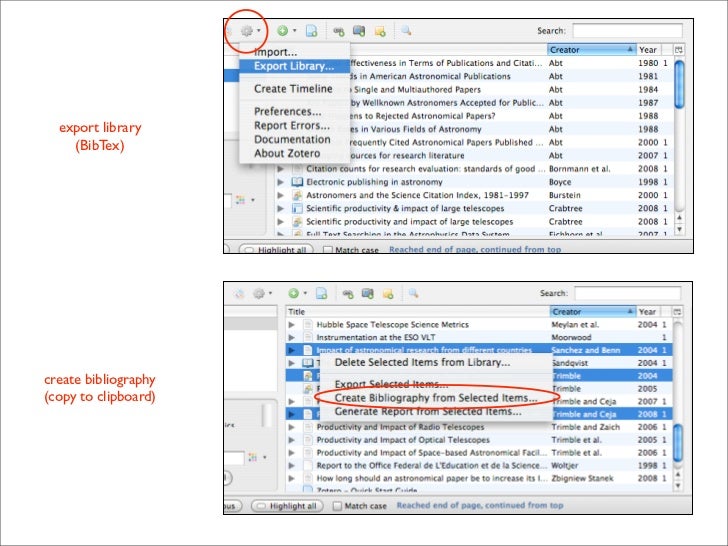Screen dimensions: 728x546
Task: Click creator cell Bornmann et al.
Action: point(579,169)
